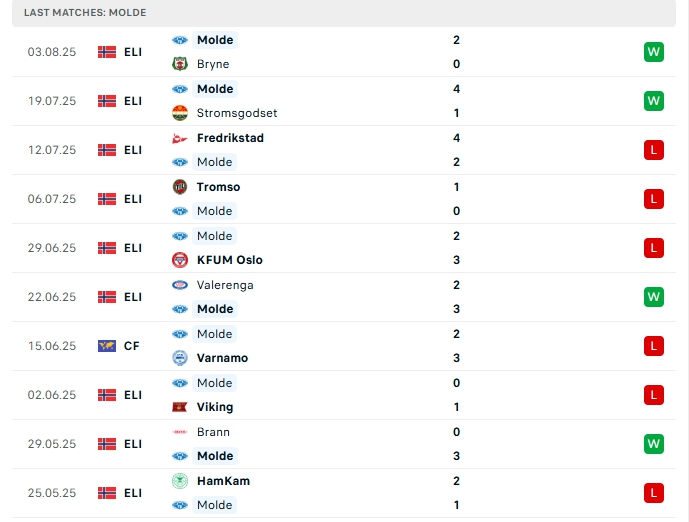
Task: Click the red L badge for Viking match
Action: coord(654,395)
